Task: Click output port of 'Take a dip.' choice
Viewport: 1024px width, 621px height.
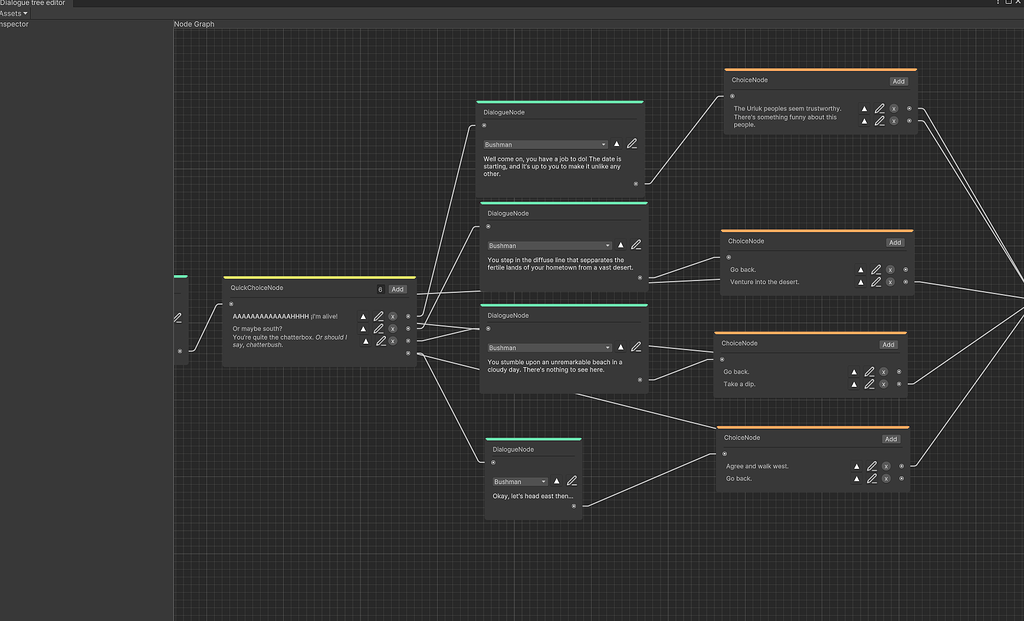Action: pyautogui.click(x=899, y=384)
